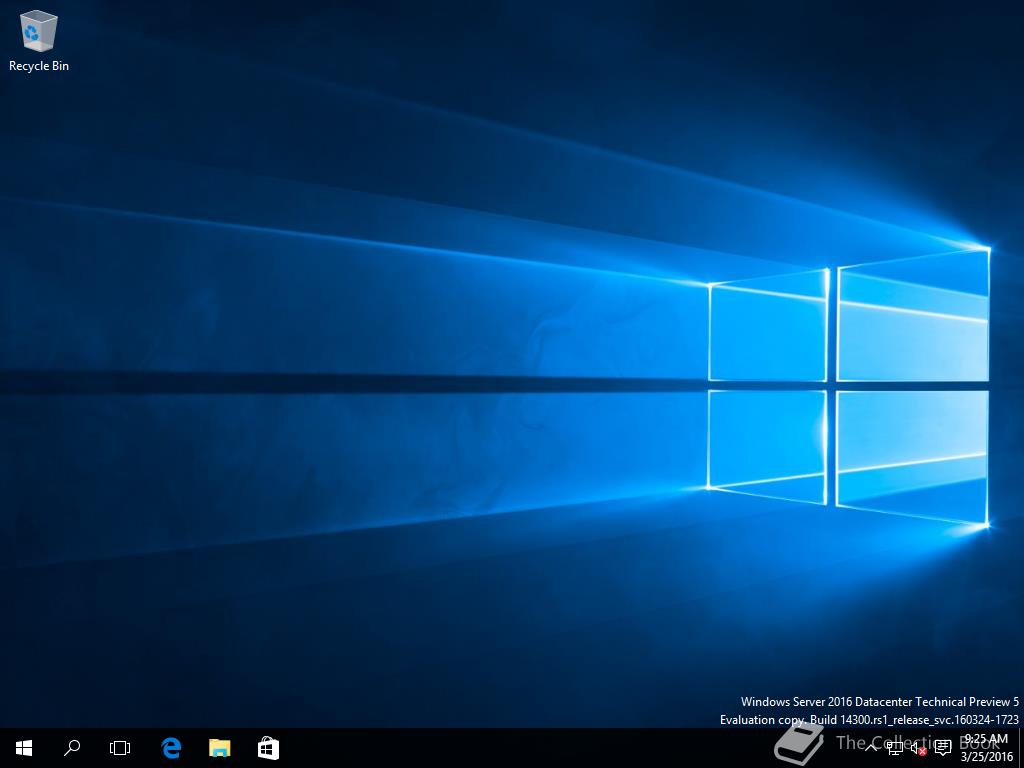Show hidden system tray icons

(x=871, y=748)
